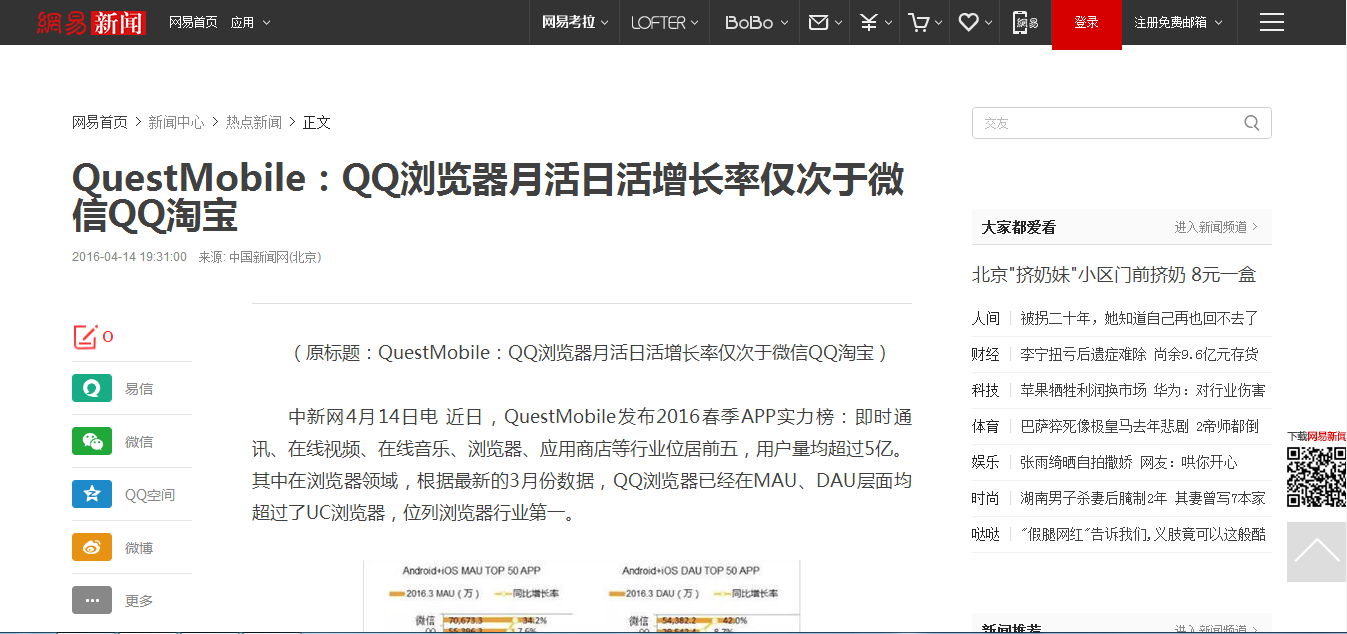Click the 科技 category label

(x=985, y=390)
